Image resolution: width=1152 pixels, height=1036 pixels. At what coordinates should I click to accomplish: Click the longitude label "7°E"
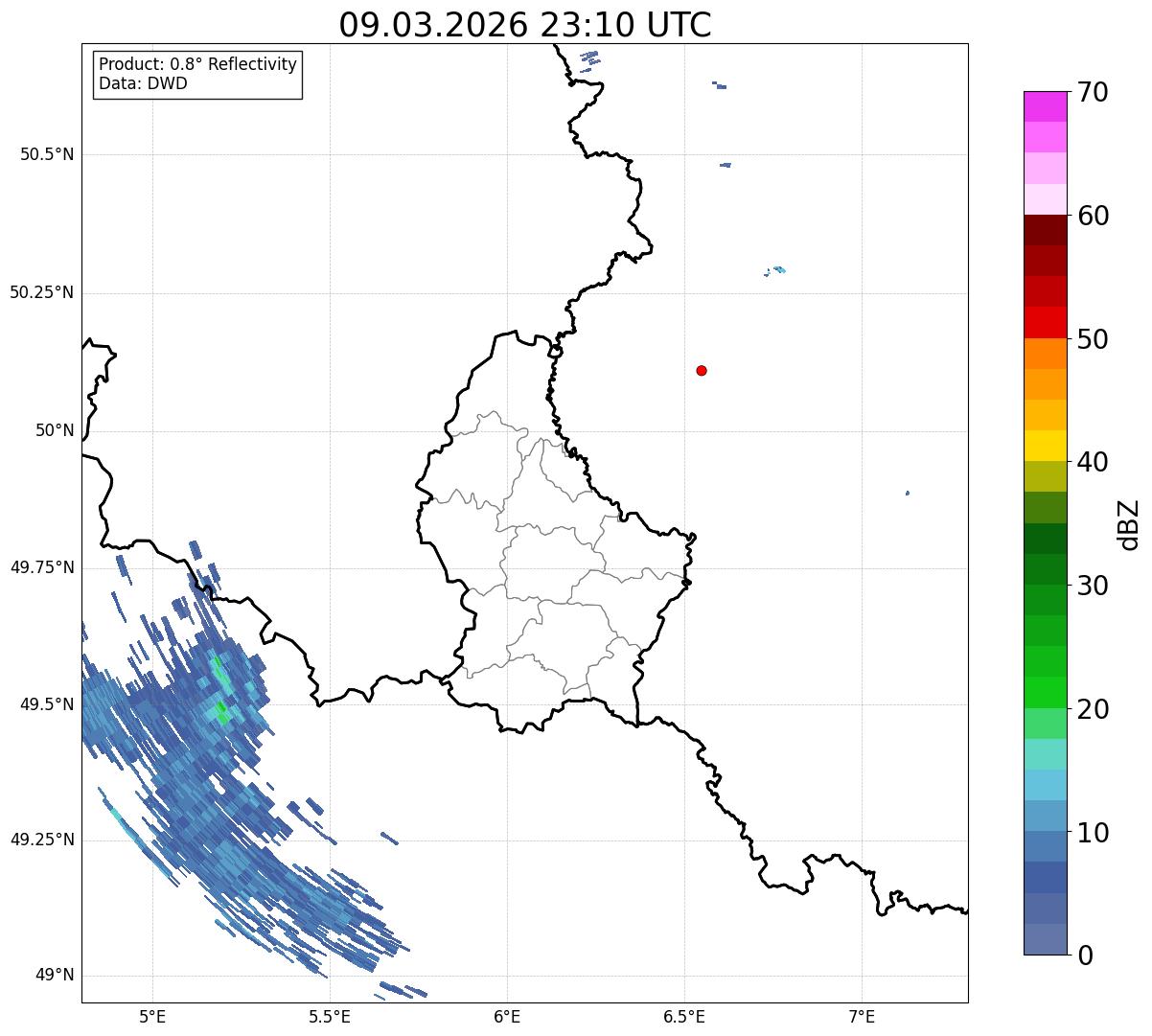pyautogui.click(x=862, y=1016)
